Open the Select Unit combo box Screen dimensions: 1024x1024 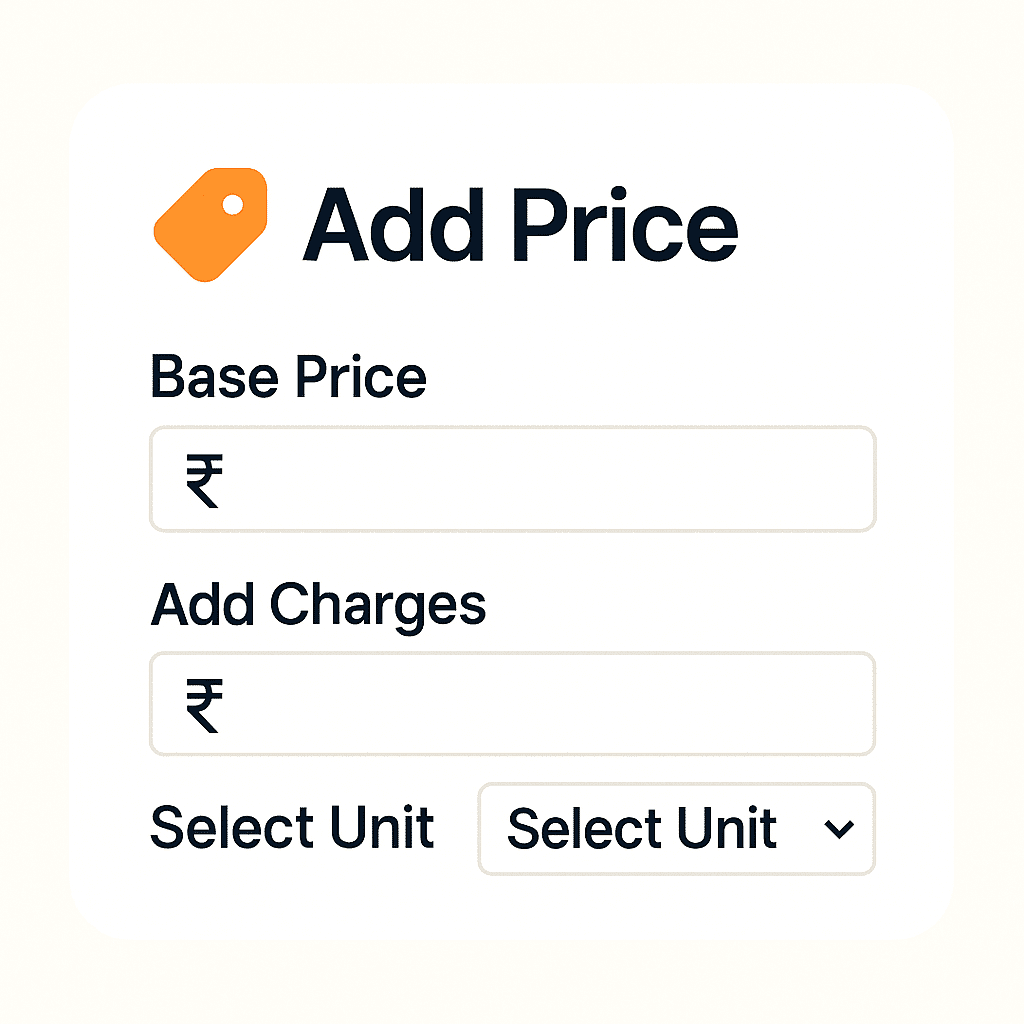click(676, 829)
